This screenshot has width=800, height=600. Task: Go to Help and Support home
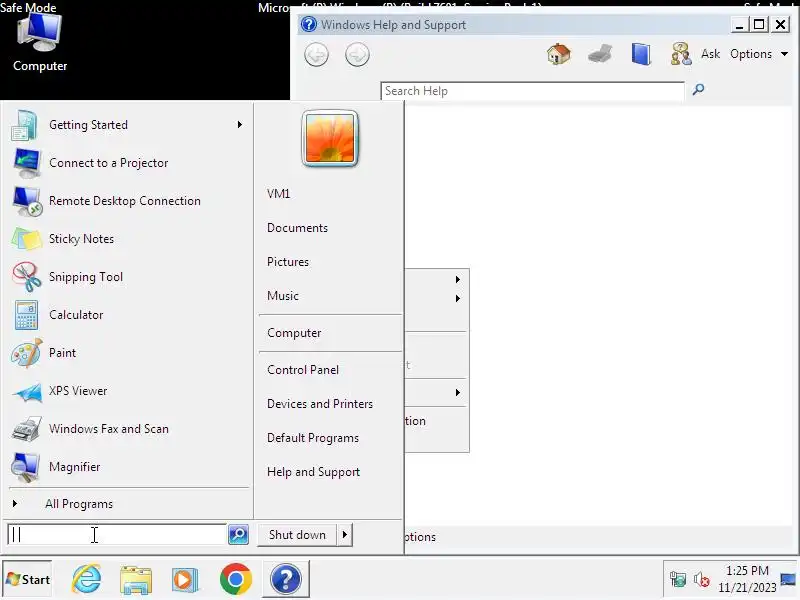tap(559, 54)
